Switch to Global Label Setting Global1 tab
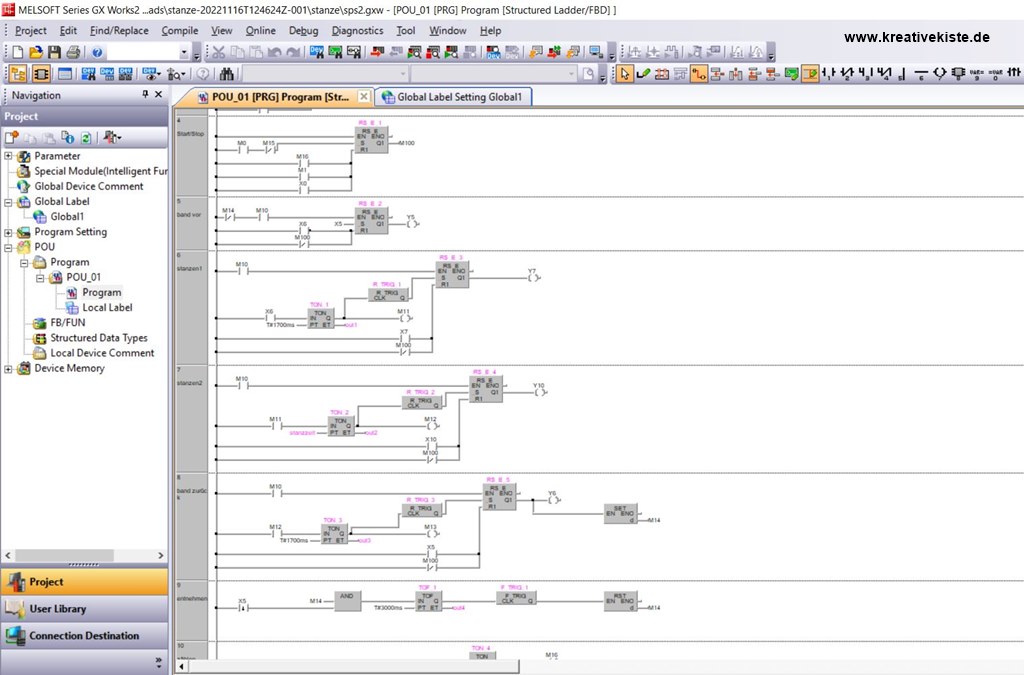 click(453, 97)
